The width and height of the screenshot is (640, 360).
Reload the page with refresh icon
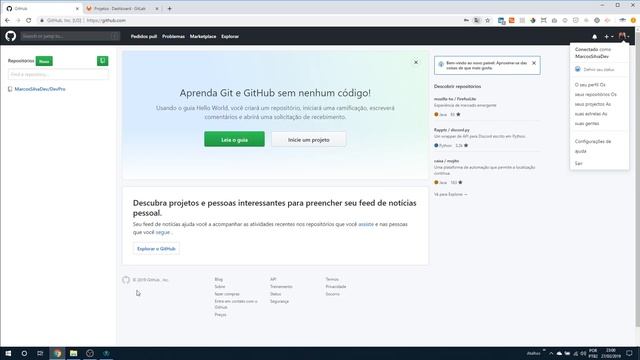coord(29,20)
